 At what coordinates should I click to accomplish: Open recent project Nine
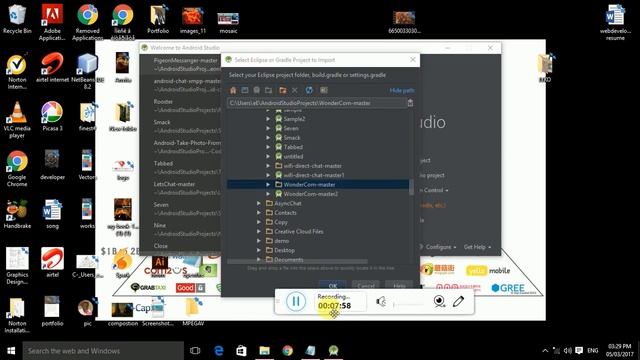[181, 229]
